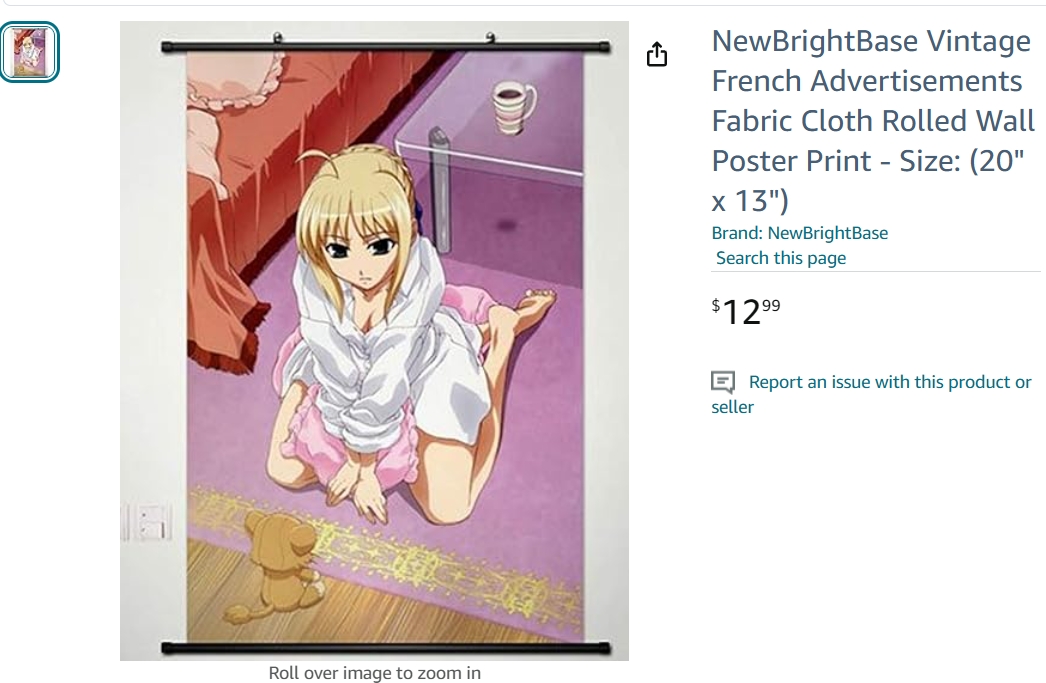The image size is (1046, 683).
Task: Click Report an issue with this product link
Action: [x=889, y=382]
